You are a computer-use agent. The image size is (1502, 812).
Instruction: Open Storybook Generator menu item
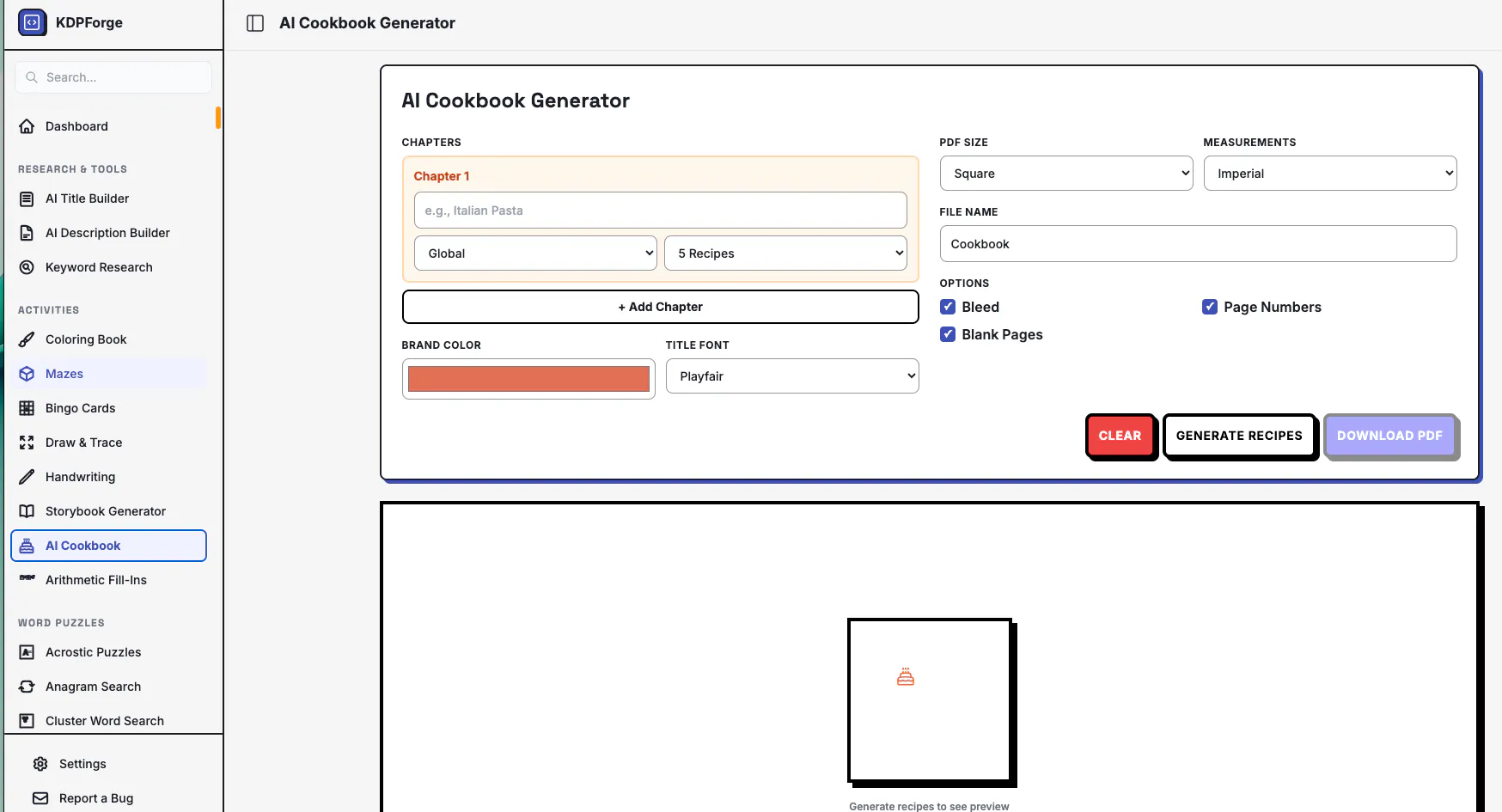coord(109,511)
